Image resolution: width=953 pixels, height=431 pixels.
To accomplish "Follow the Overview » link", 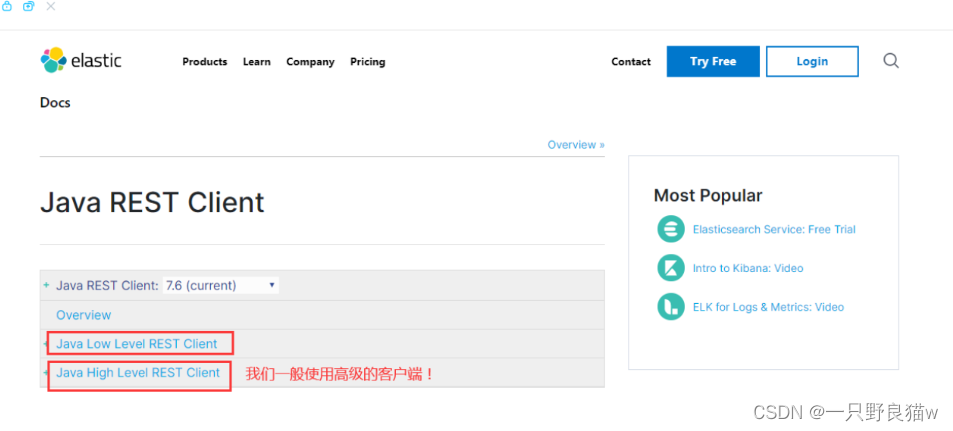I will click(576, 145).
